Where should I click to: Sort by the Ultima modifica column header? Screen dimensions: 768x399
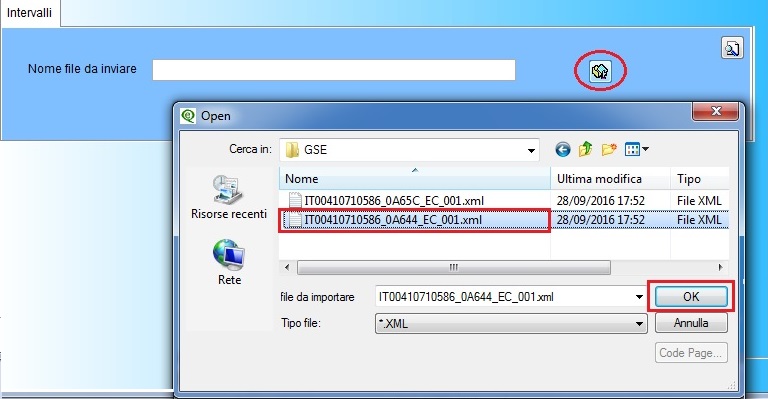click(x=610, y=179)
